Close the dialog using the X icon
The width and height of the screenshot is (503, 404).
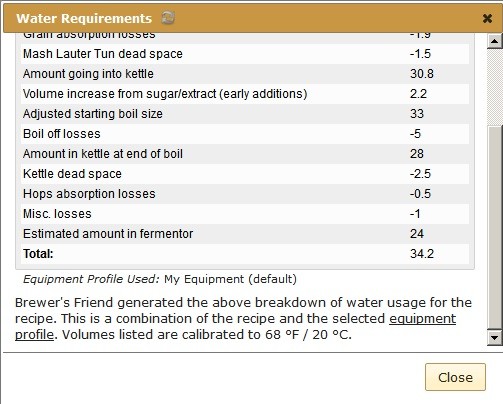tap(487, 18)
